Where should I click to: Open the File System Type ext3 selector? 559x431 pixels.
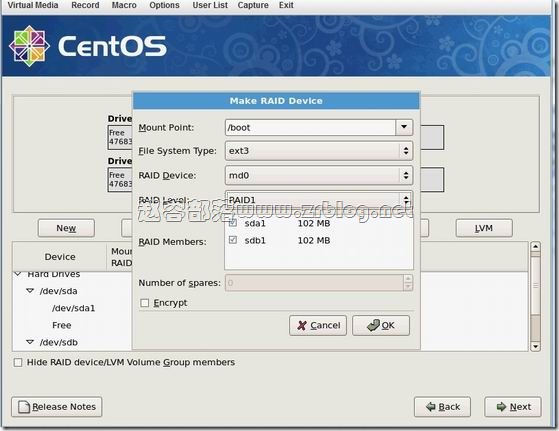(x=319, y=150)
